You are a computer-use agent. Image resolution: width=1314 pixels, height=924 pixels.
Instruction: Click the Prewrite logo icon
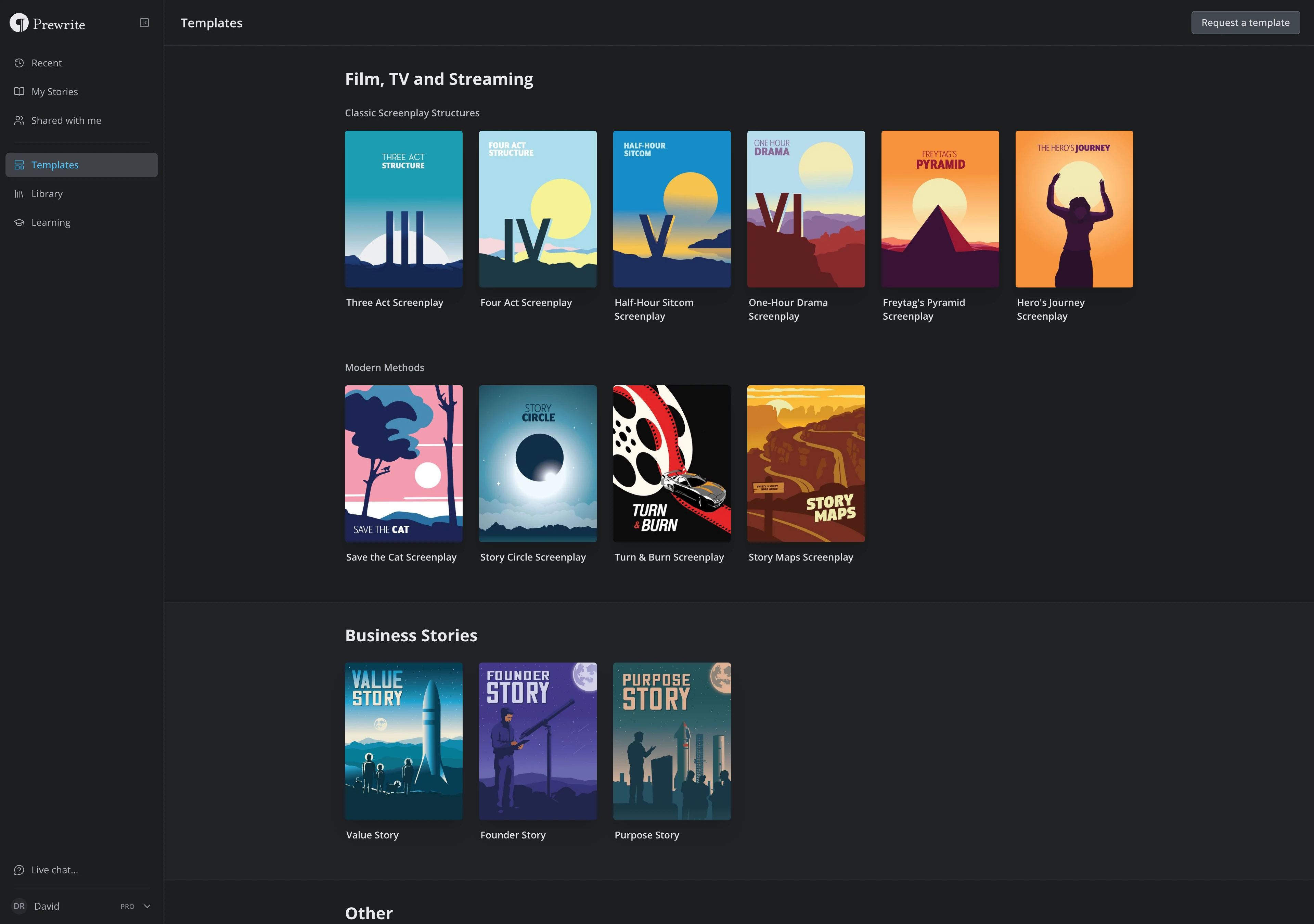19,23
